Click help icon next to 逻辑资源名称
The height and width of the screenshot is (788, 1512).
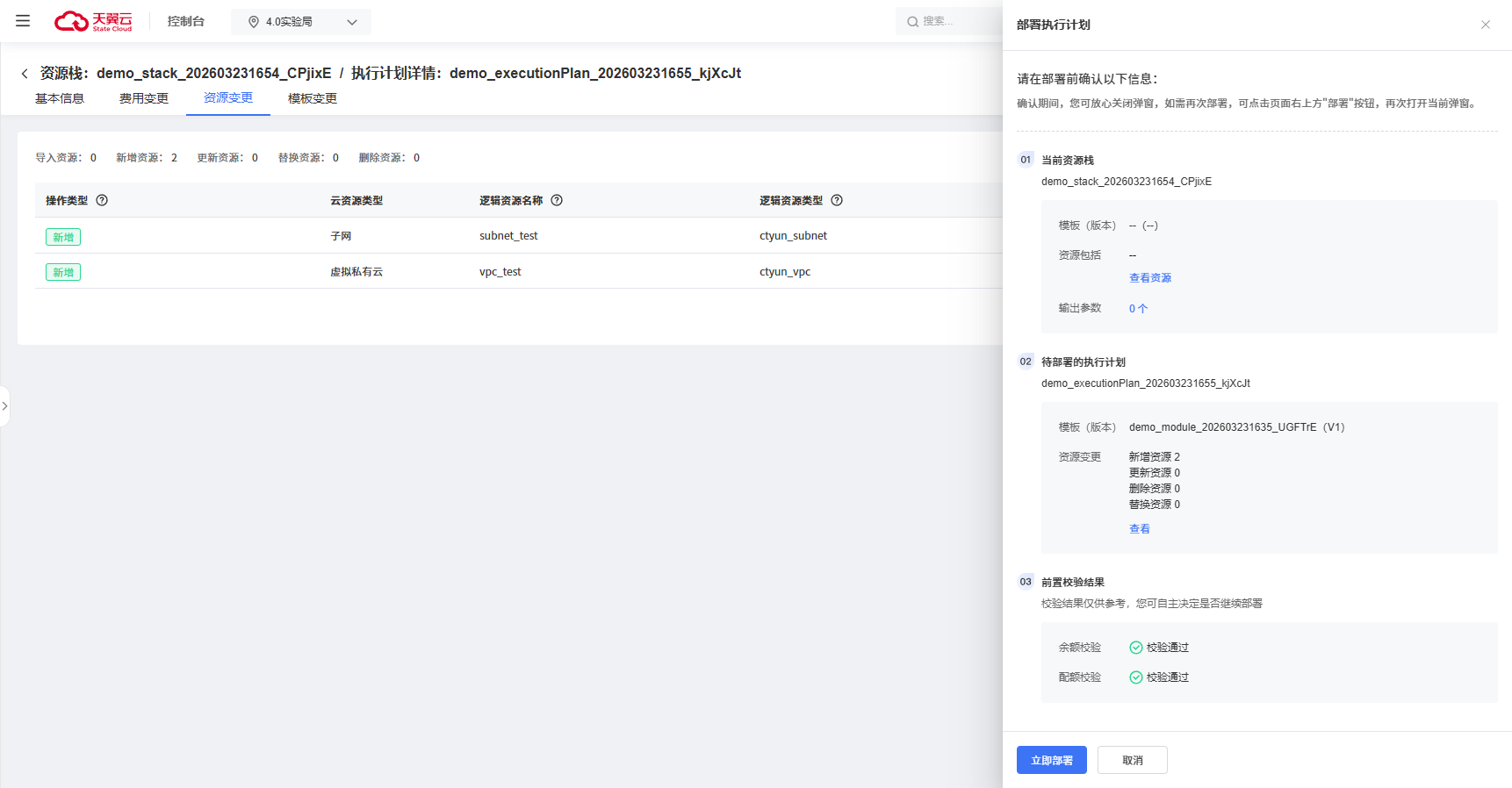point(557,200)
